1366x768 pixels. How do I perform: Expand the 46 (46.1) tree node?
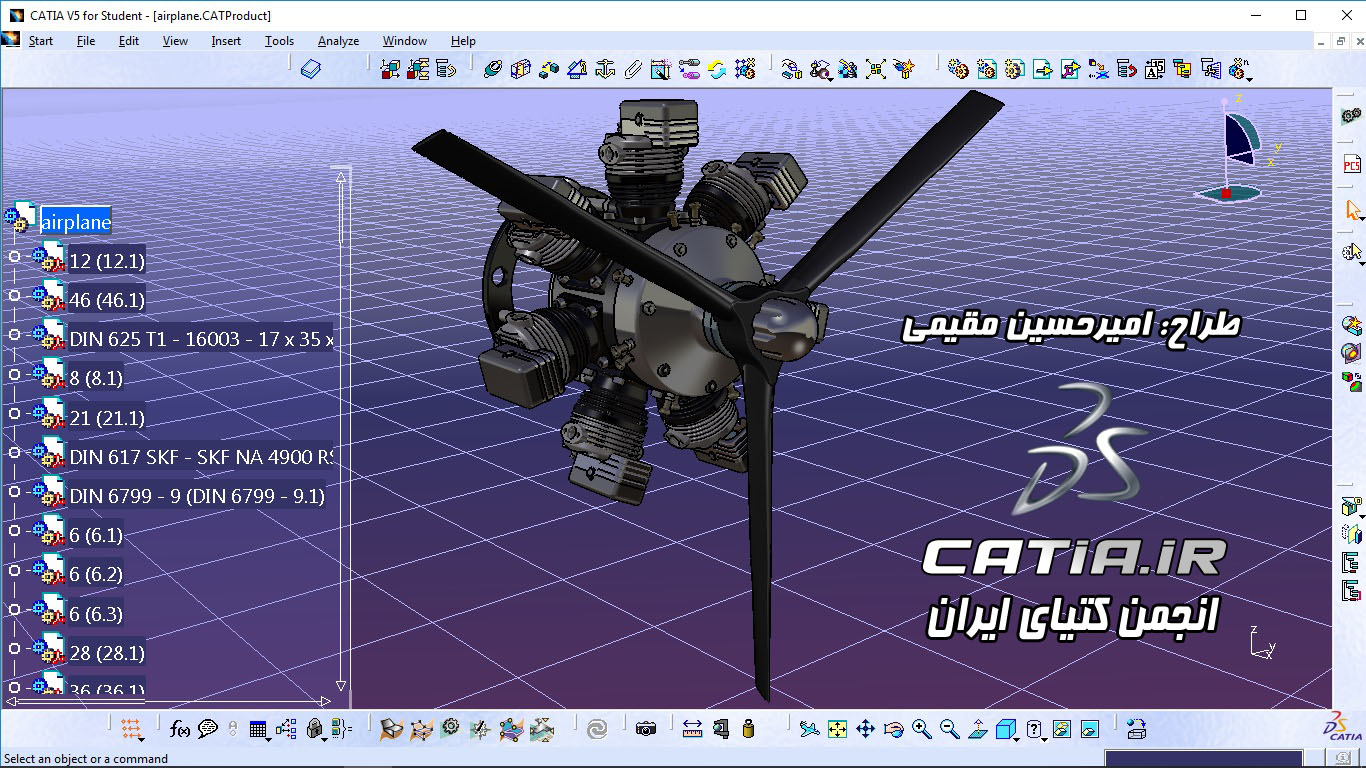[x=14, y=296]
